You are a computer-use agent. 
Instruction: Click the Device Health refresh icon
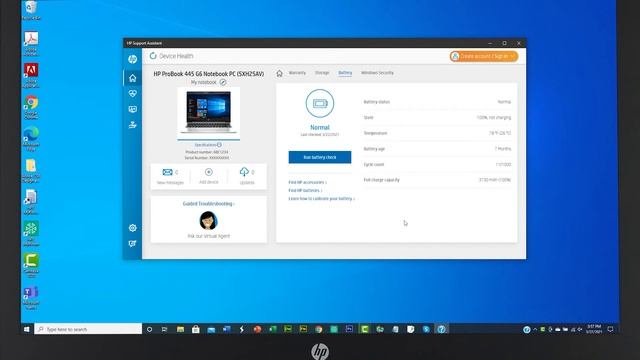click(x=153, y=56)
